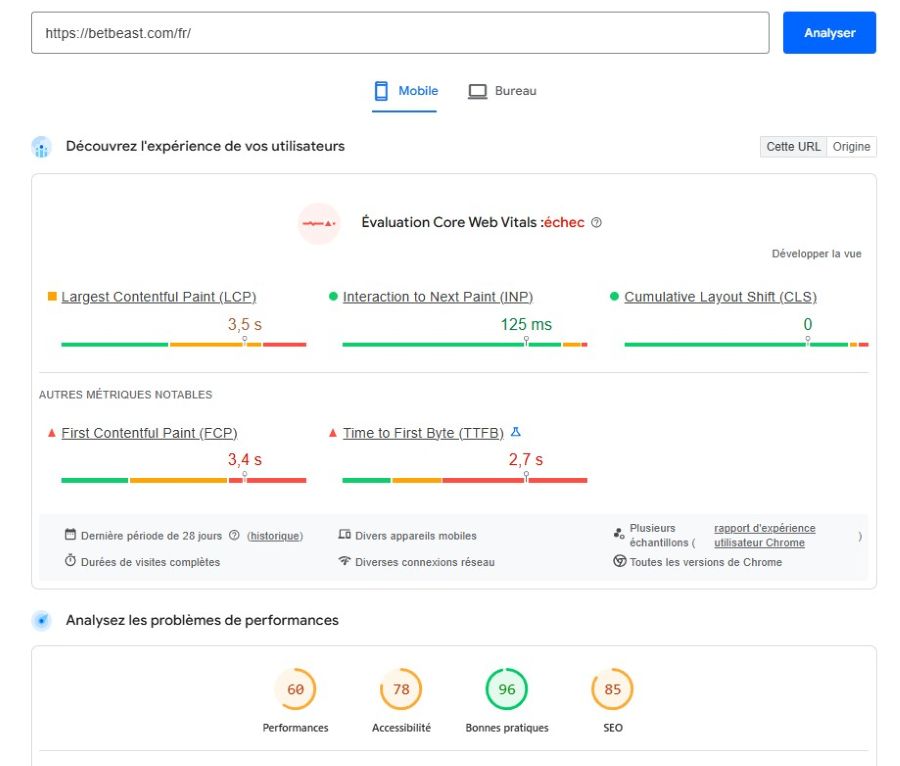Open First Contentful Paint (FCP) link
Viewport: 900px width, 766px height.
point(149,433)
